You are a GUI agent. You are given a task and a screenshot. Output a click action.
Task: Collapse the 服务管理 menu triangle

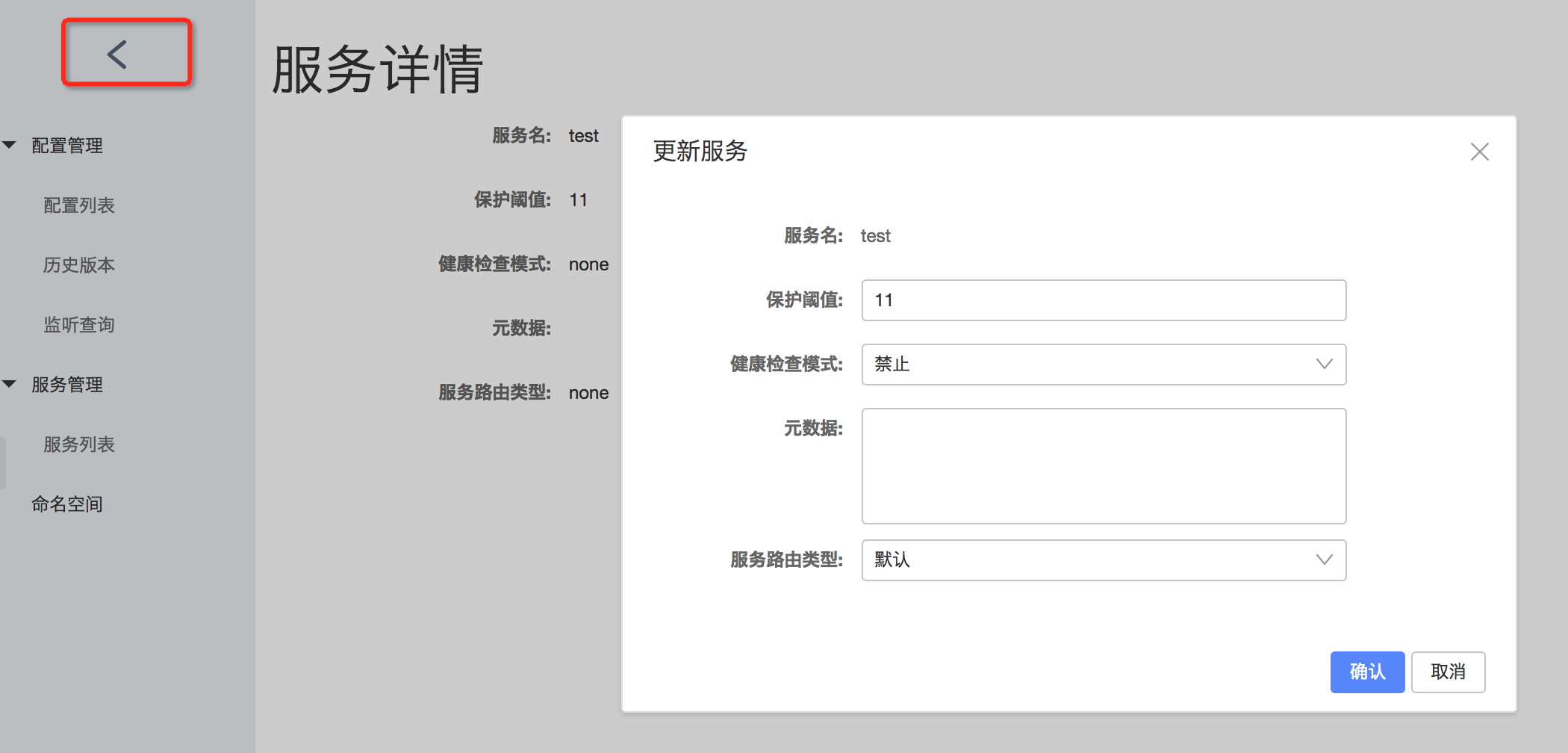click(10, 384)
